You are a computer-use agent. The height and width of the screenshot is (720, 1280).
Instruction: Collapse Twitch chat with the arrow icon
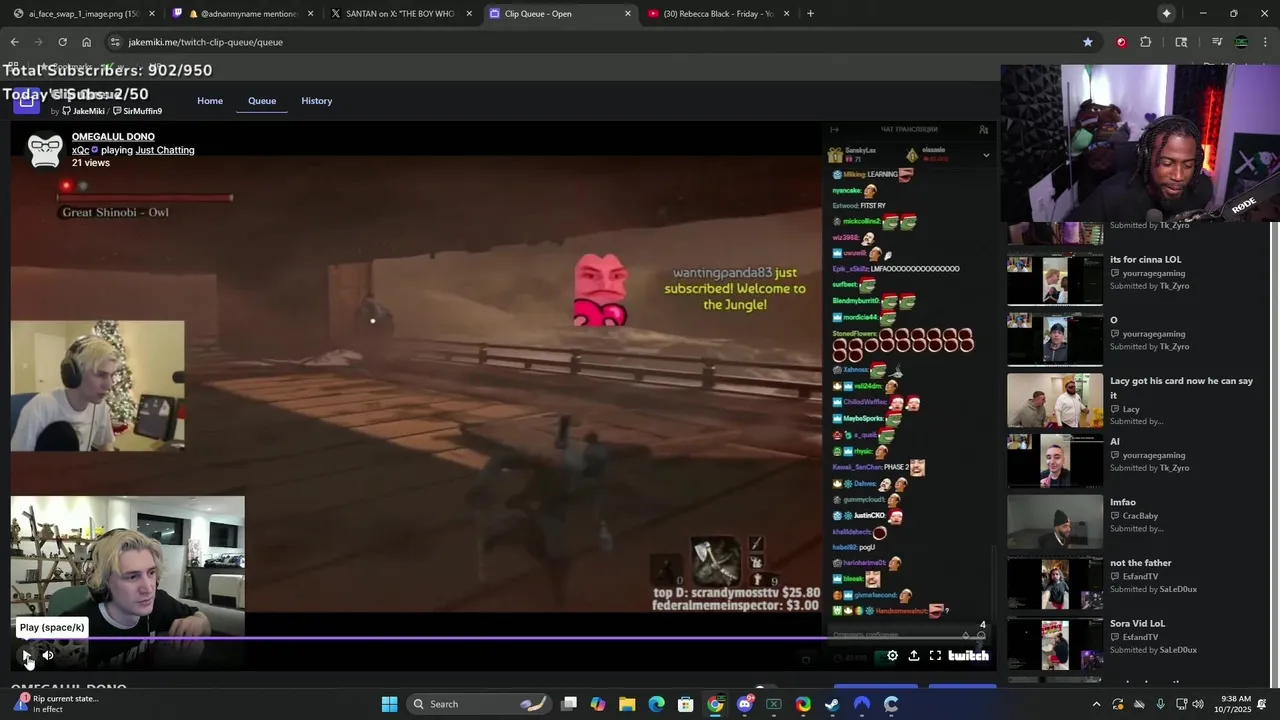[x=835, y=130]
